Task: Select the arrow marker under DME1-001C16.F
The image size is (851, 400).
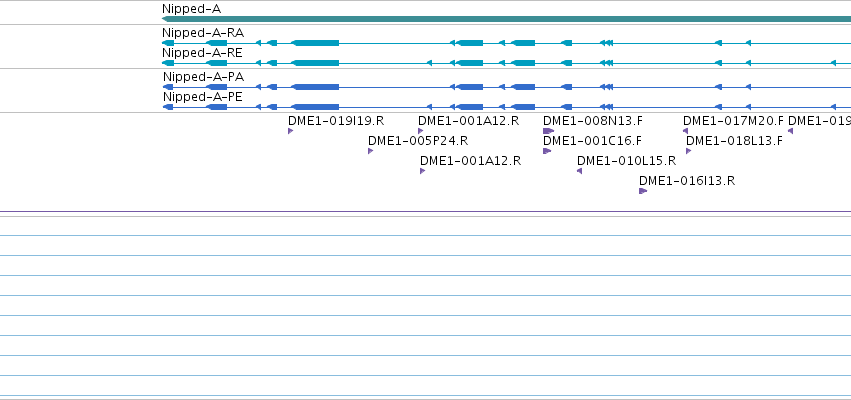Action: point(547,151)
